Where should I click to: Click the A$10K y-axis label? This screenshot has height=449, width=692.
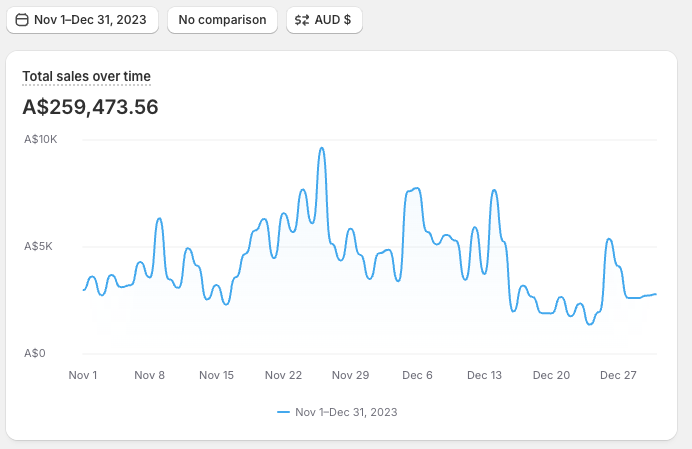pos(41,139)
